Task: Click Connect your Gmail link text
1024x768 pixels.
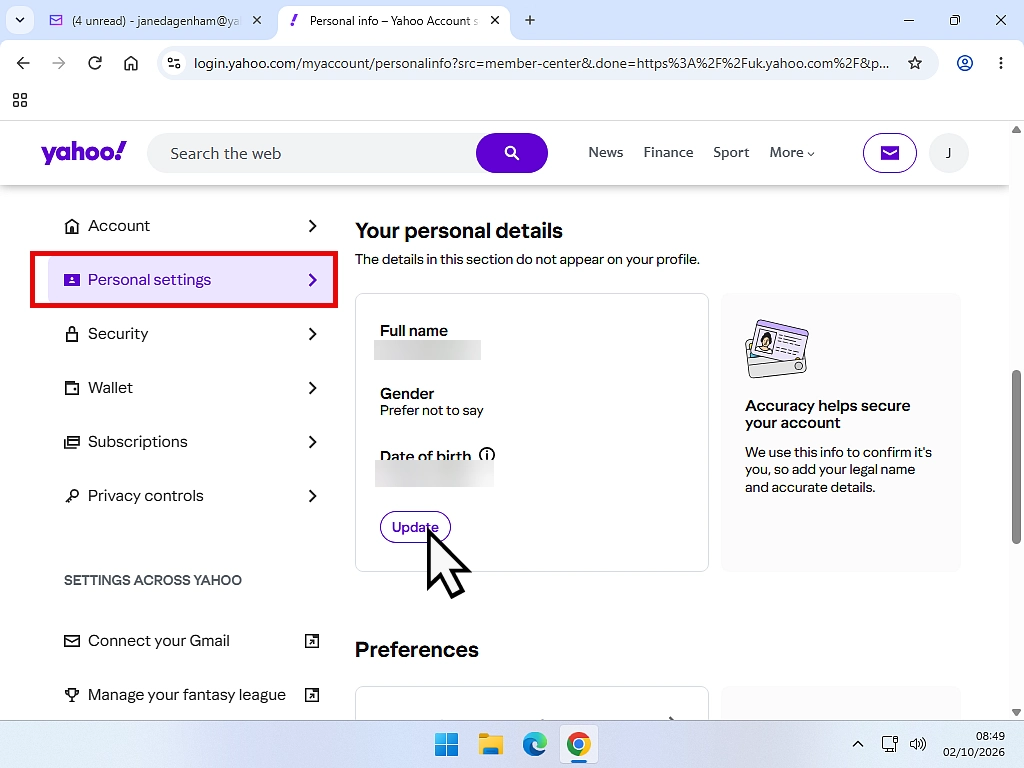Action: 159,641
